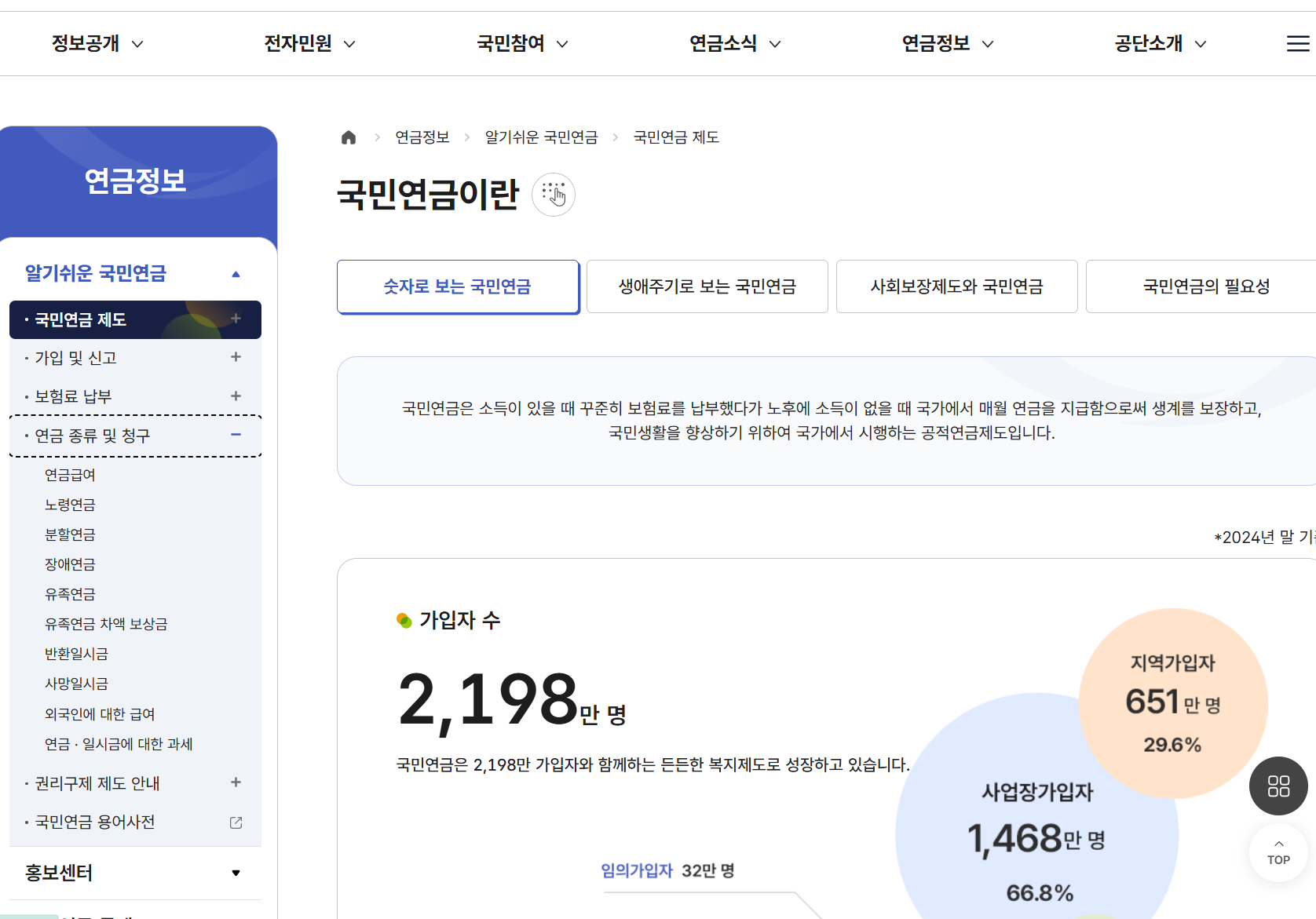This screenshot has height=919, width=1316.
Task: Select 숫자로 보는 국민연금 tab
Action: click(458, 286)
